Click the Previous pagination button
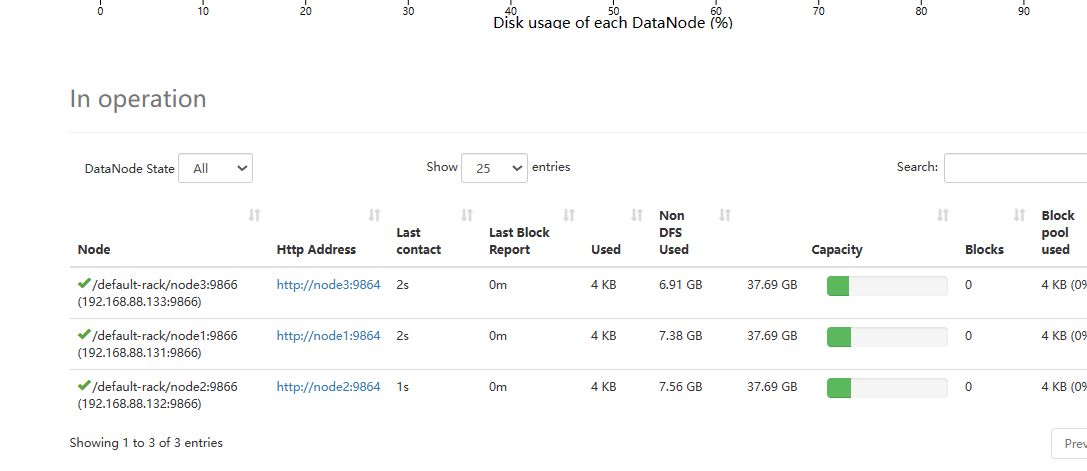The image size is (1087, 471). 1070,443
